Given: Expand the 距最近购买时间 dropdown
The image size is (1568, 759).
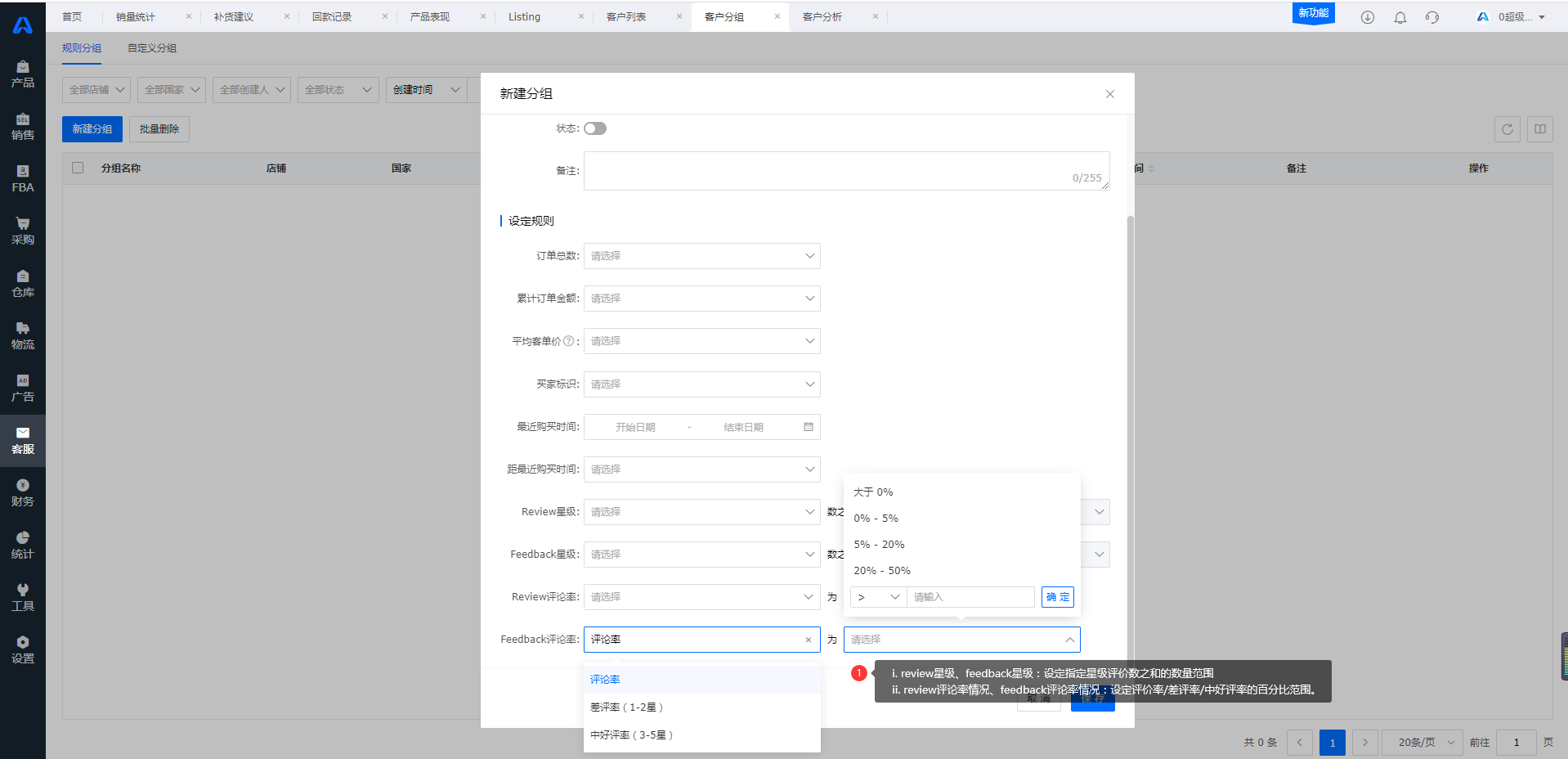Looking at the screenshot, I should pyautogui.click(x=702, y=469).
